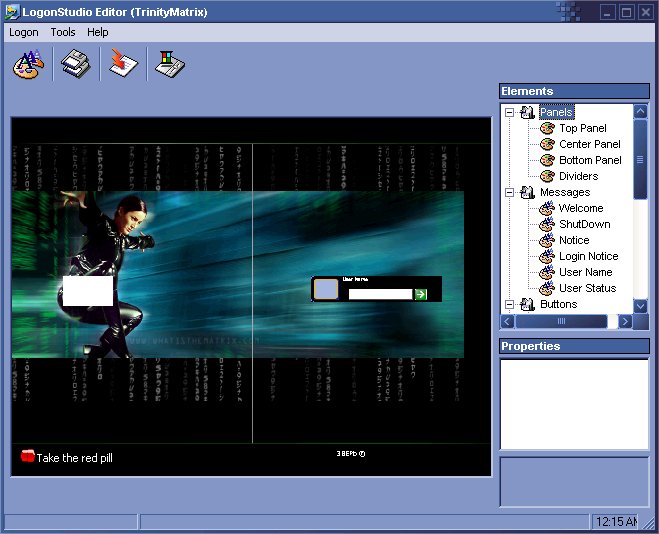Screen dimensions: 659x534
Task: Open the Help menu
Action: tap(98, 32)
